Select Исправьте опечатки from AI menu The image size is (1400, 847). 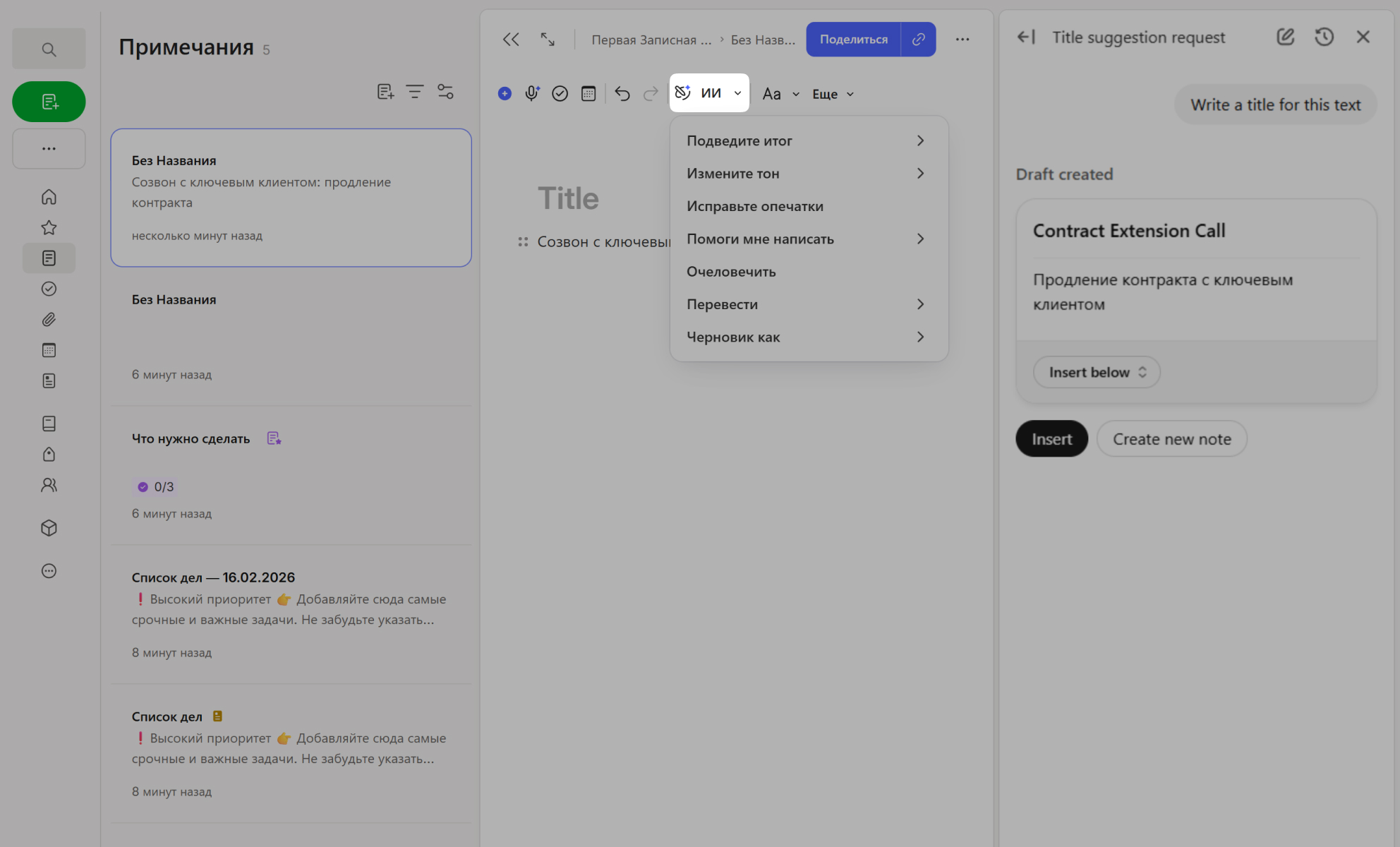pos(754,206)
